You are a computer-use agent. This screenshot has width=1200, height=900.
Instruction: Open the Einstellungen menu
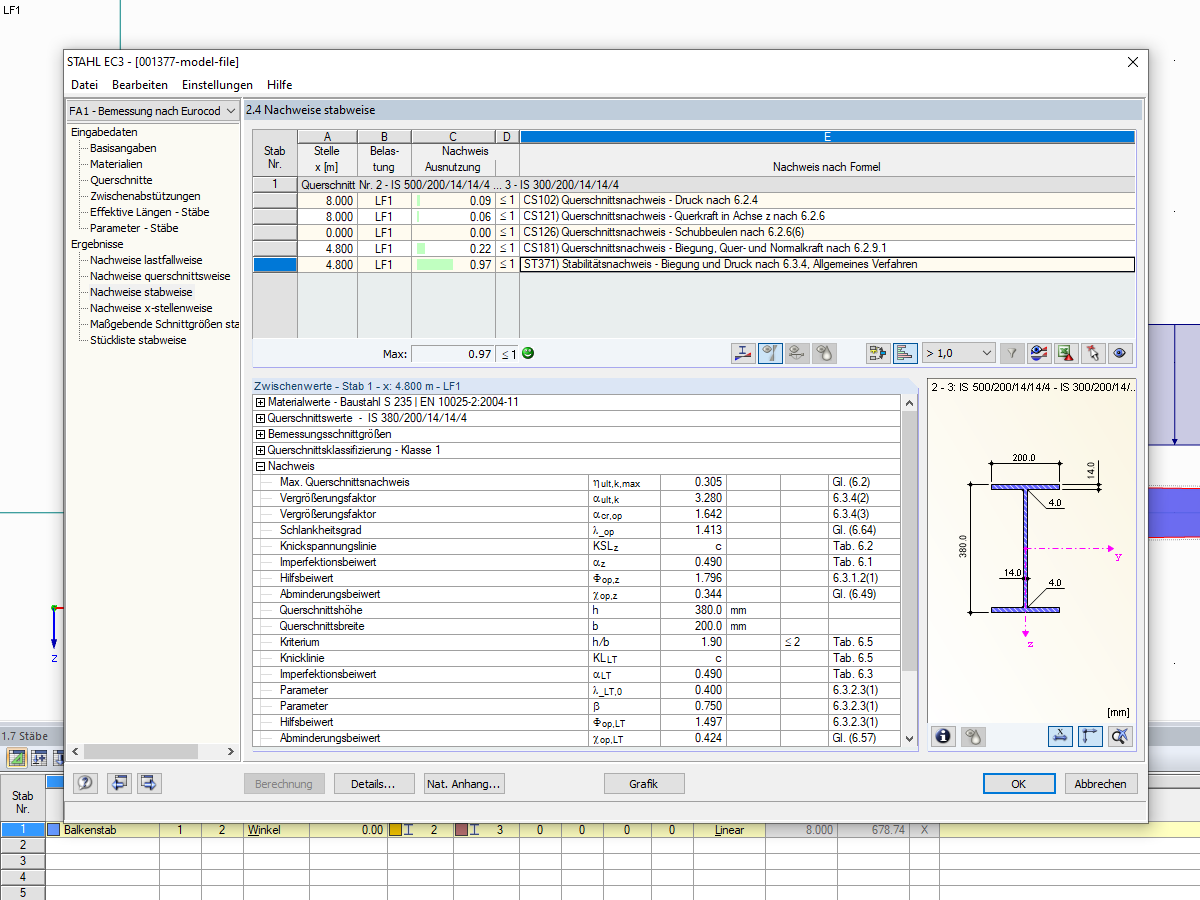click(x=217, y=85)
